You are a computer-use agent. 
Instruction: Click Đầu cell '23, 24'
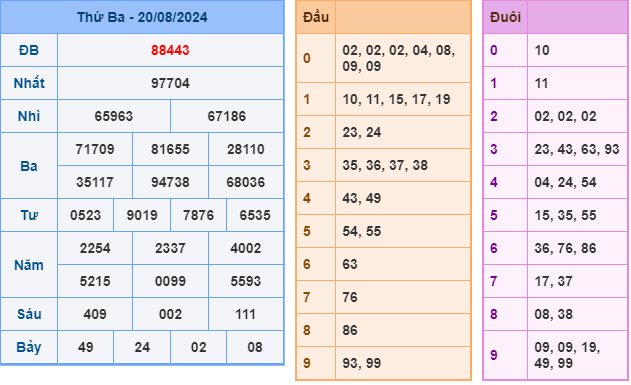tap(403, 132)
